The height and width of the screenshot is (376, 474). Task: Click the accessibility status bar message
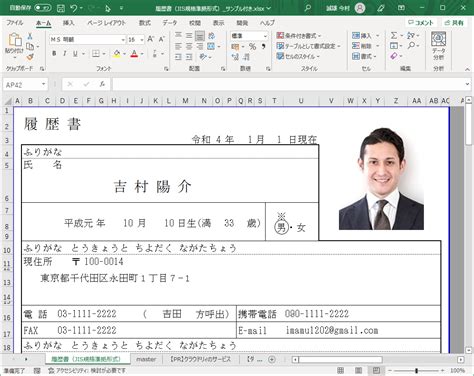click(87, 370)
